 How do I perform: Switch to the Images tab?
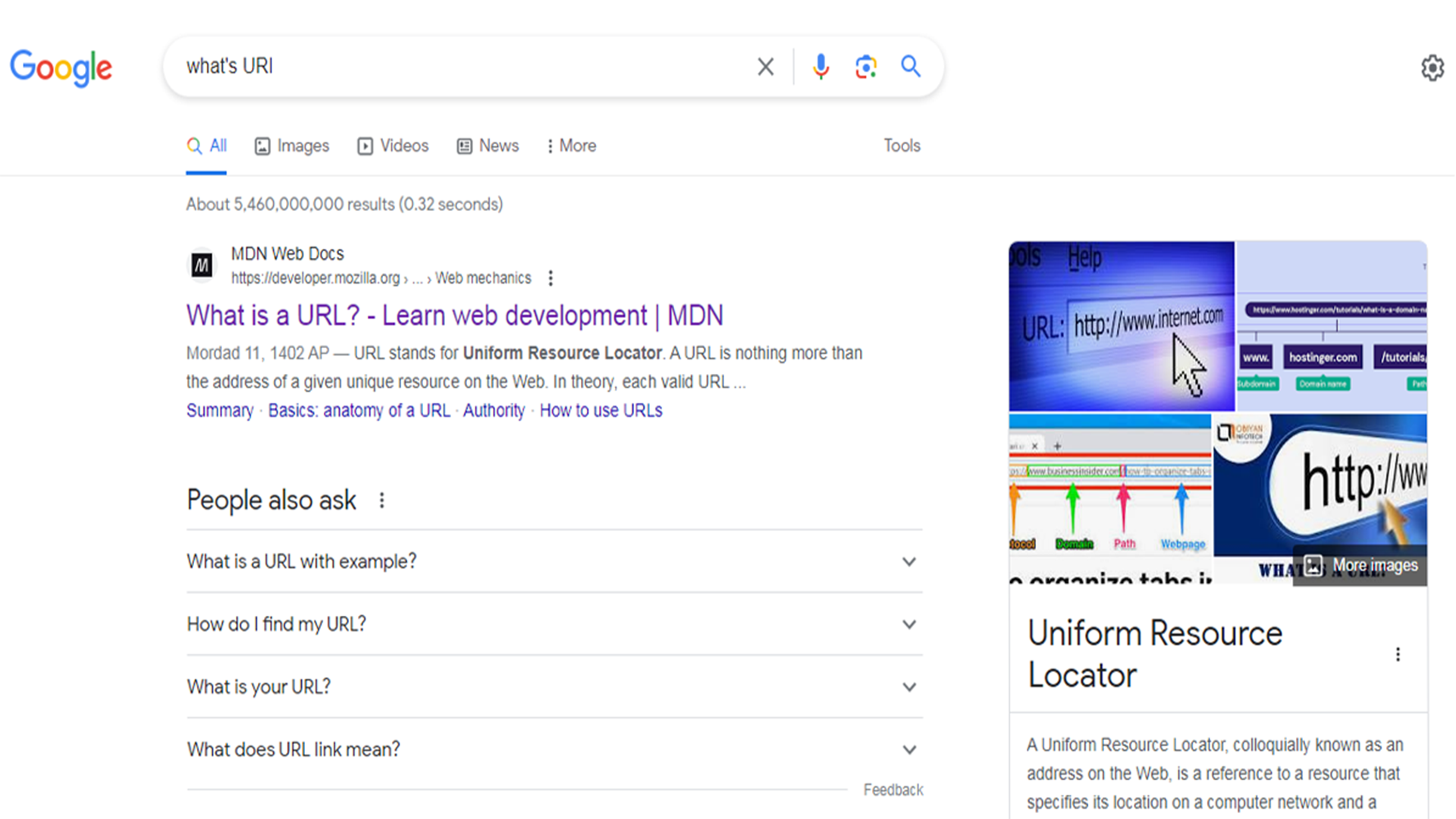point(292,146)
